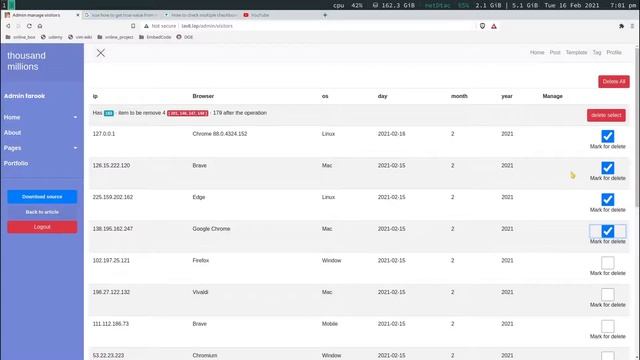
Task: Click the disk 162.3 GiB indicator
Action: click(393, 5)
